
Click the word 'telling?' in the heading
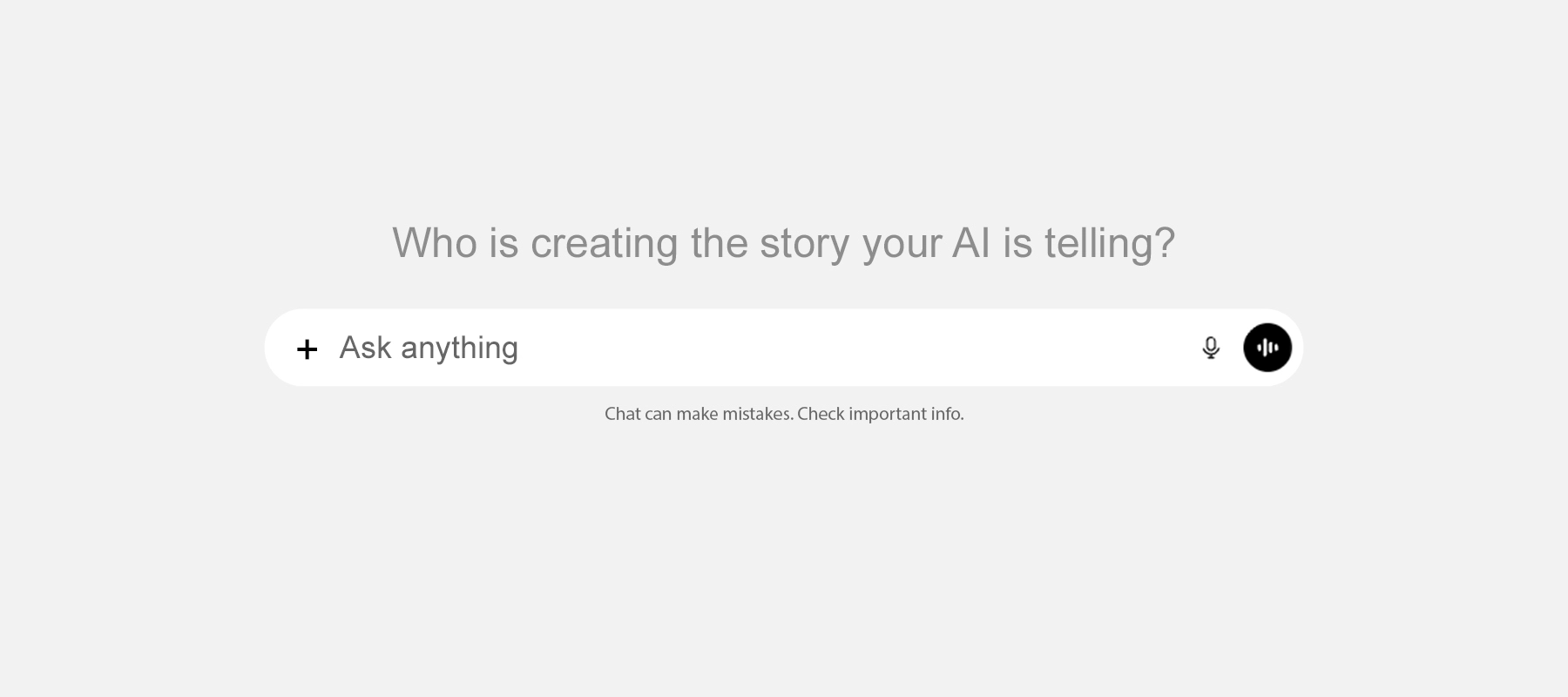[1109, 243]
